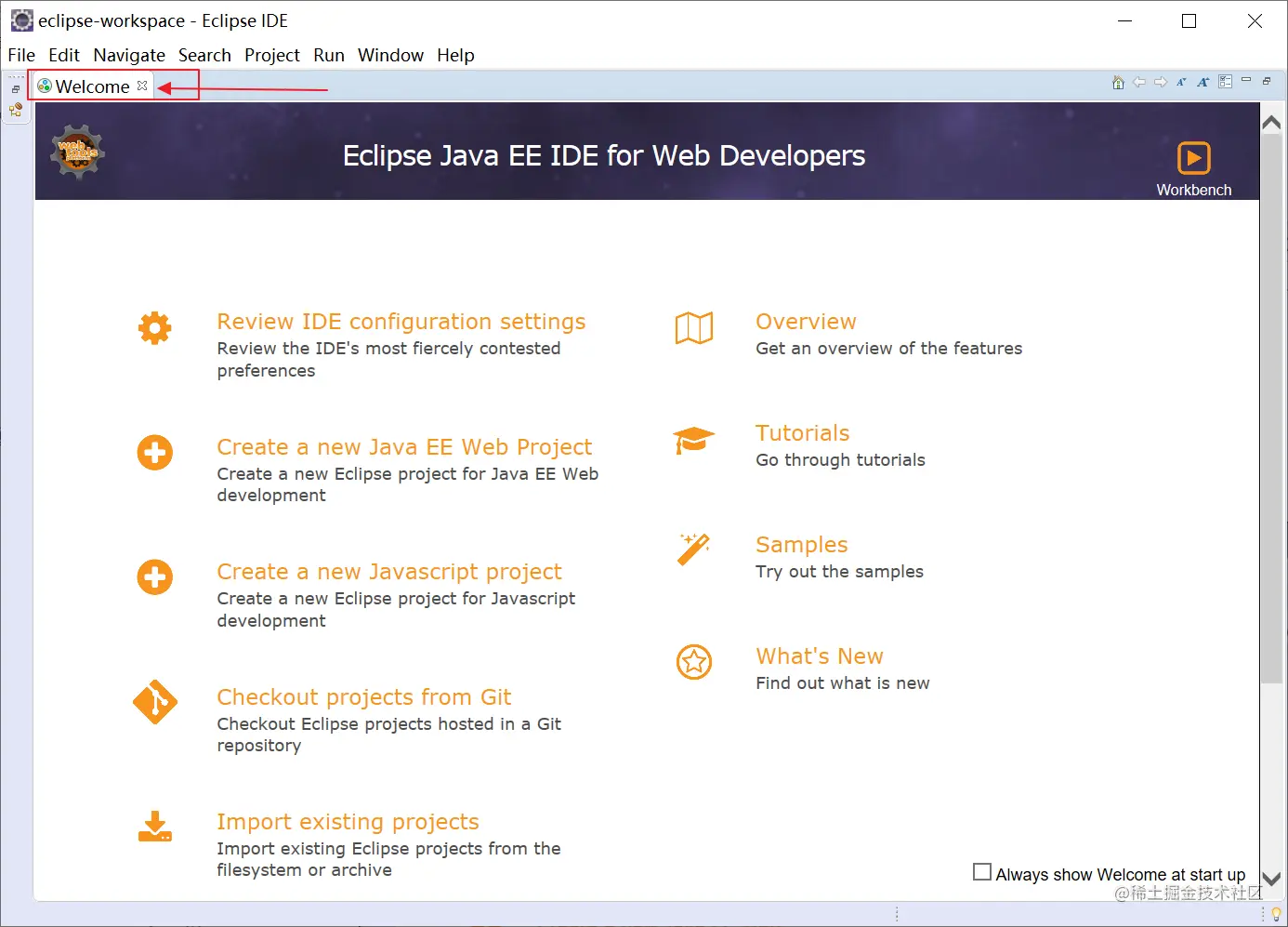Open the Welcome page customization icon
The image size is (1288, 927).
1225,82
